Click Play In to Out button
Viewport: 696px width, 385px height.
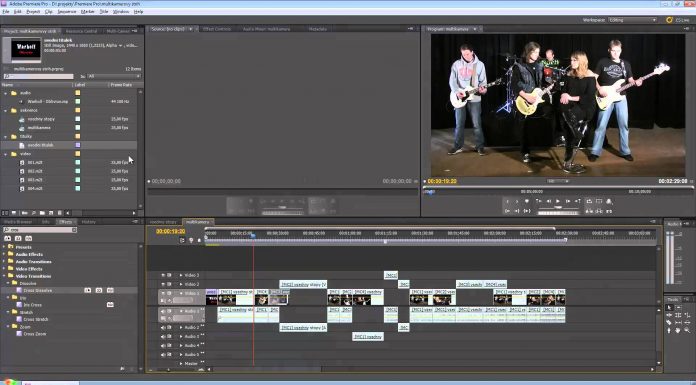[527, 211]
